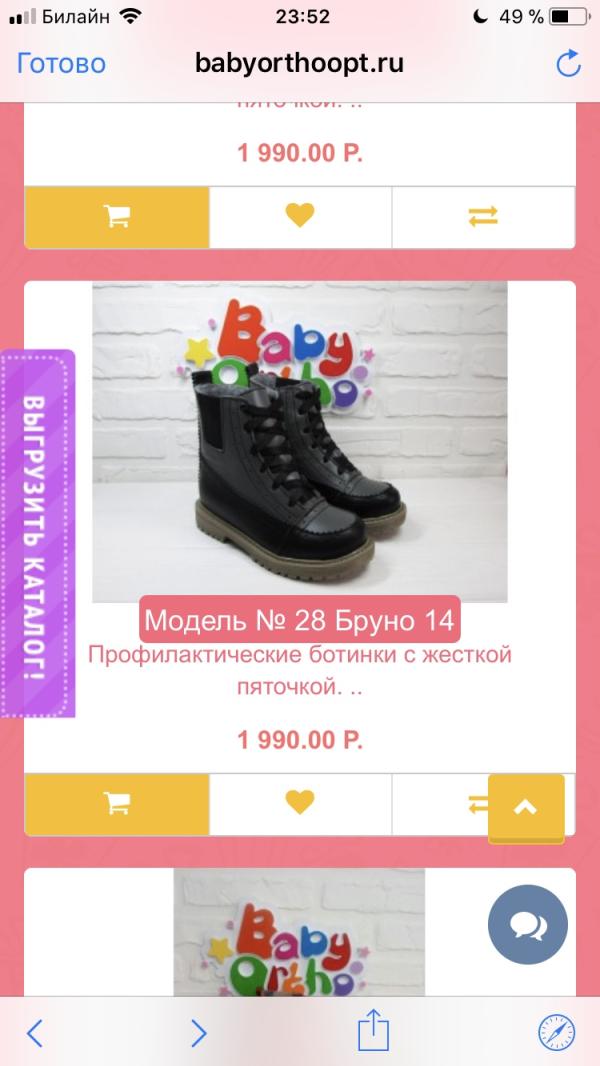Screen dimensions: 600x1066
Task: Open Профилактические ботинки description link
Action: [x=300, y=671]
